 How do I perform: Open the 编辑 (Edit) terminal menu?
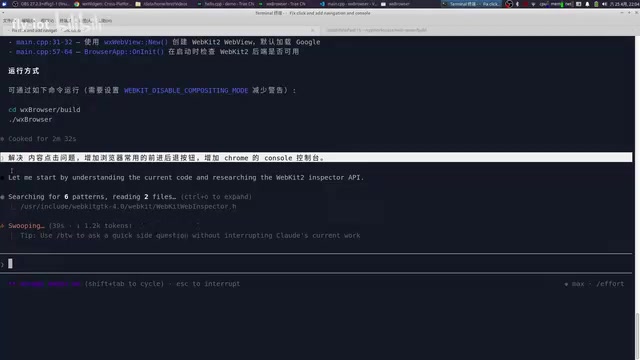[28, 20]
